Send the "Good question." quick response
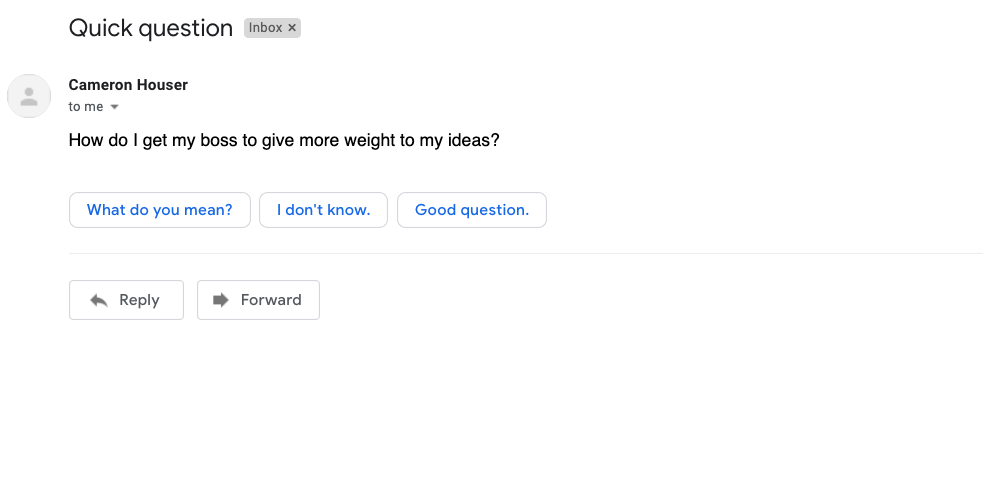This screenshot has width=983, height=487. click(471, 210)
